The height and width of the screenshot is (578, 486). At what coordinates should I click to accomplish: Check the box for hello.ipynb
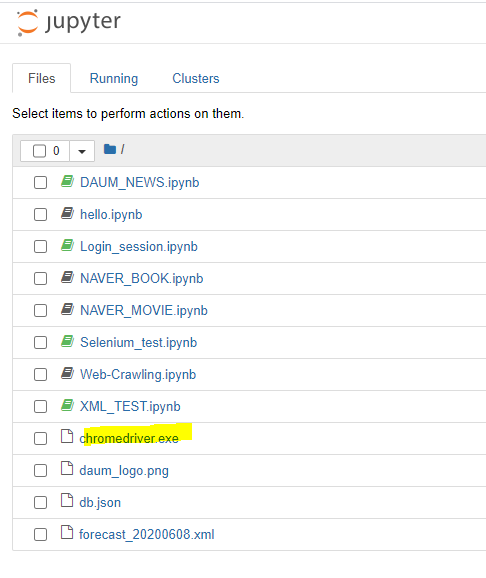[x=41, y=215]
